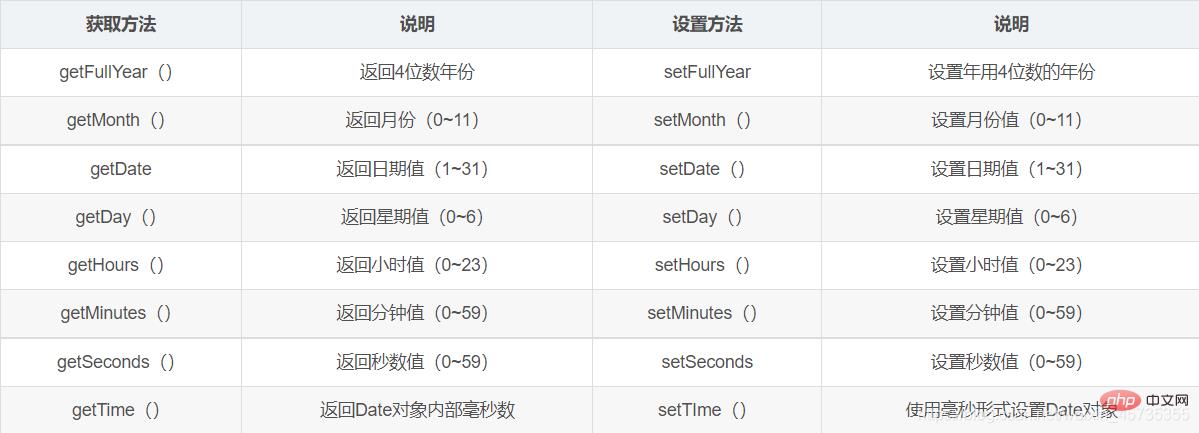This screenshot has width=1199, height=433.
Task: Click the setSeconds cell
Action: pos(707,362)
